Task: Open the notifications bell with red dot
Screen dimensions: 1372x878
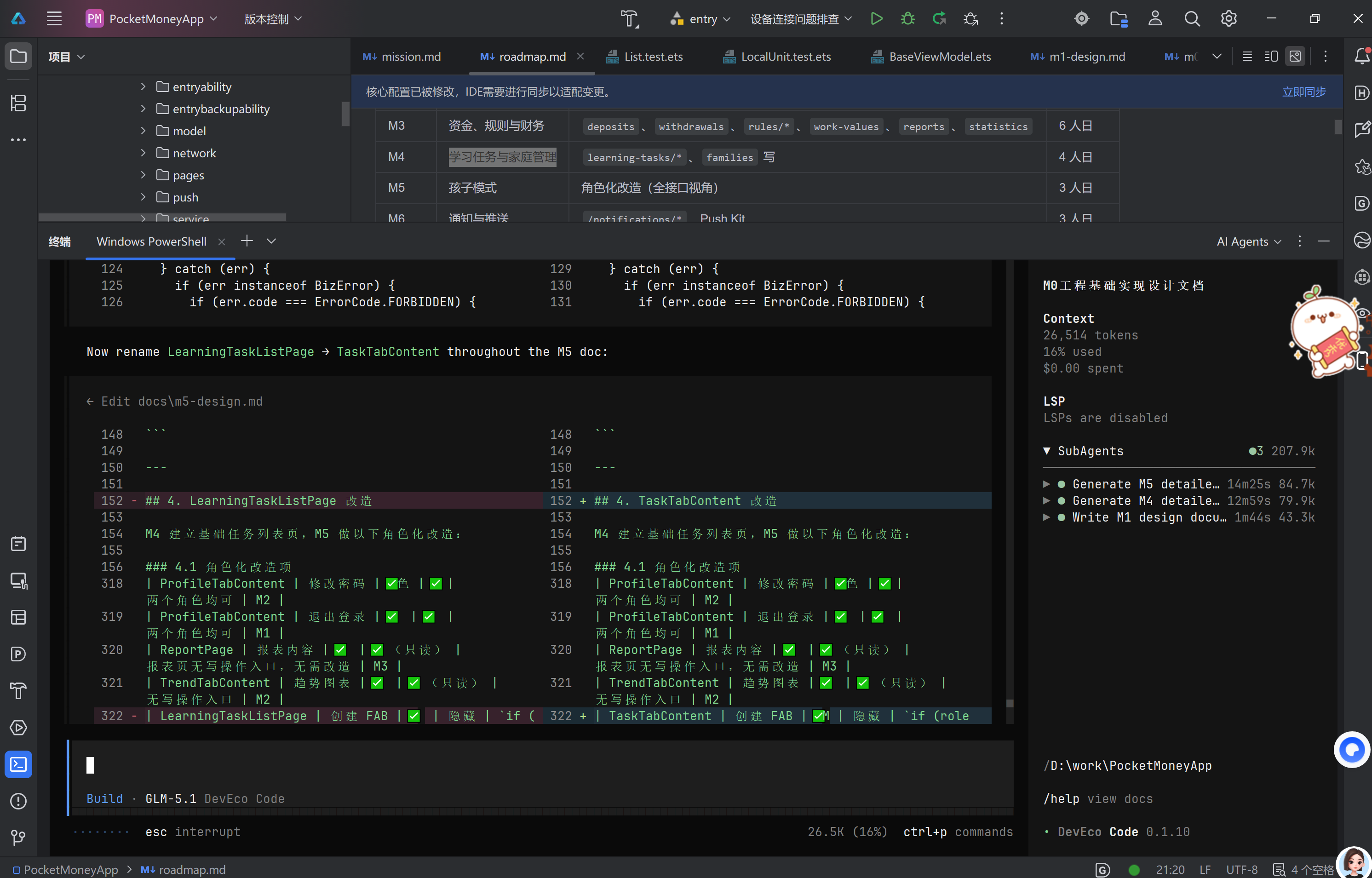Action: point(1362,56)
